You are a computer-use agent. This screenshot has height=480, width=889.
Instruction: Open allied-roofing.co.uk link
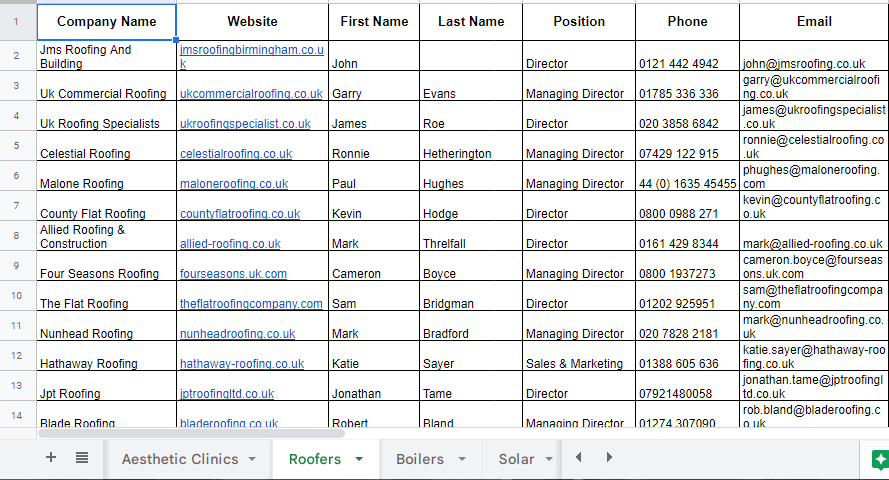tap(230, 244)
